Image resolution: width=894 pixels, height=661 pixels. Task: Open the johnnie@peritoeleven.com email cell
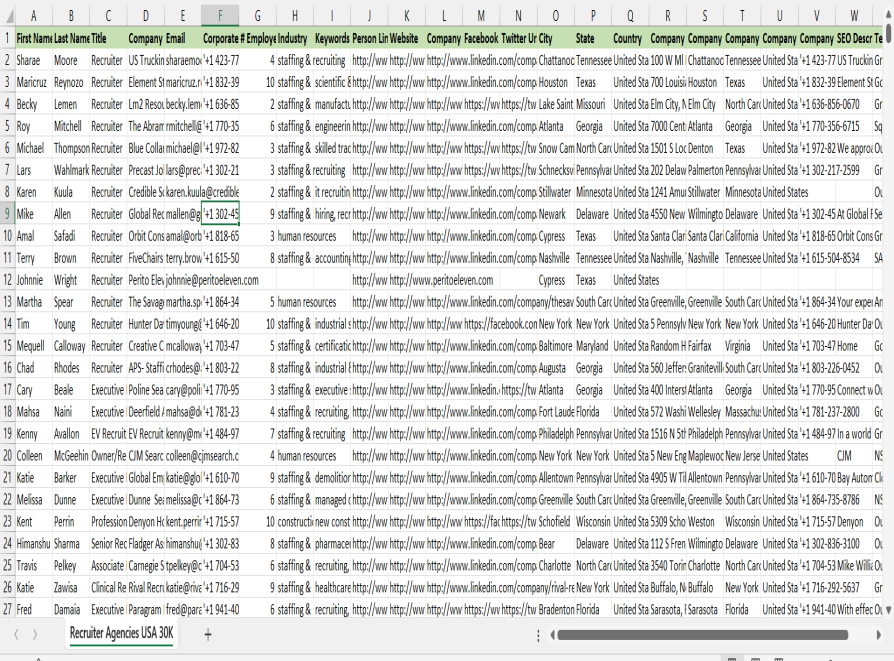[212, 280]
